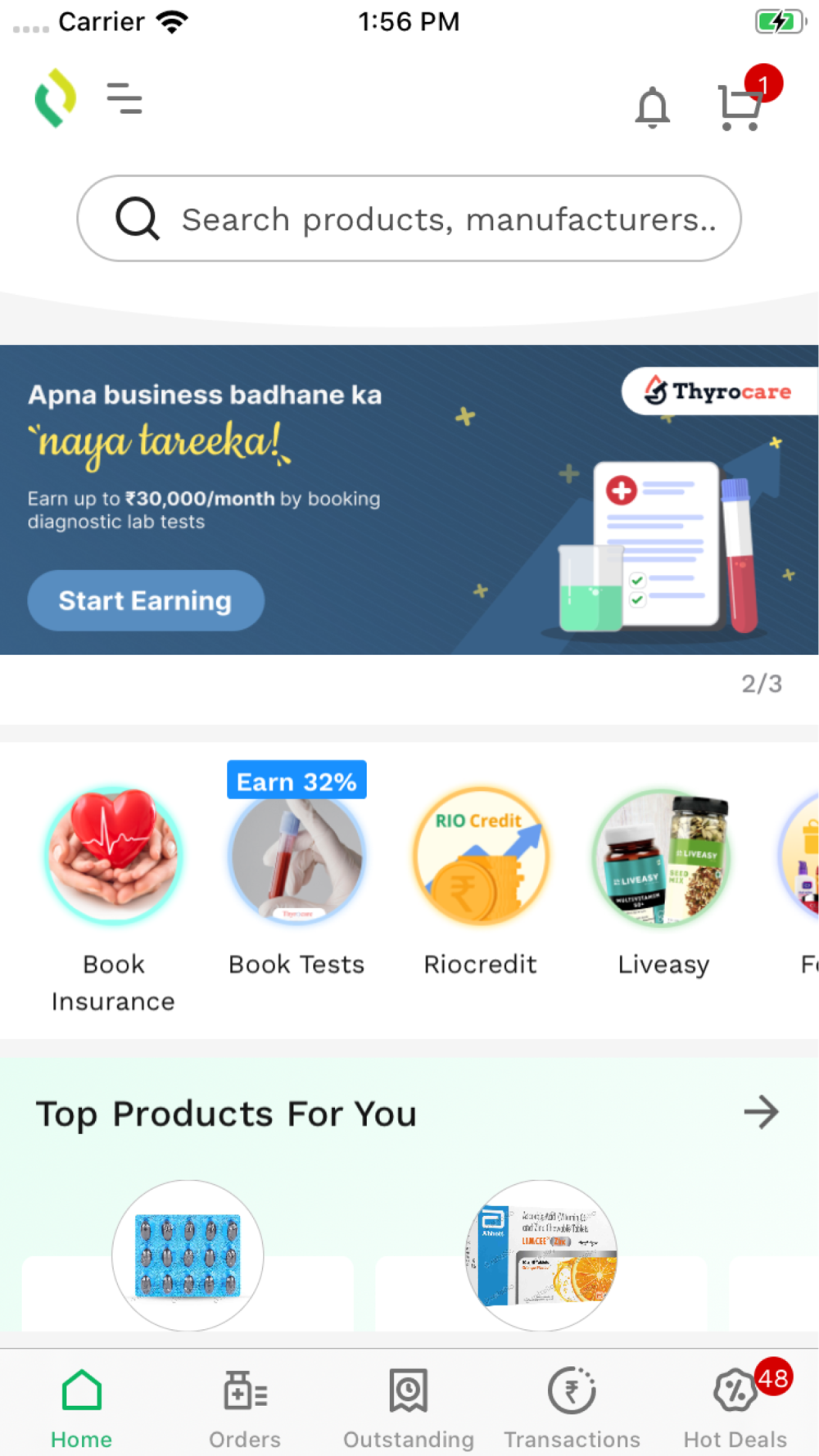Open the Limcee orange tablet product thumbnail
Viewport: 819px width, 1456px height.
pyautogui.click(x=541, y=1255)
